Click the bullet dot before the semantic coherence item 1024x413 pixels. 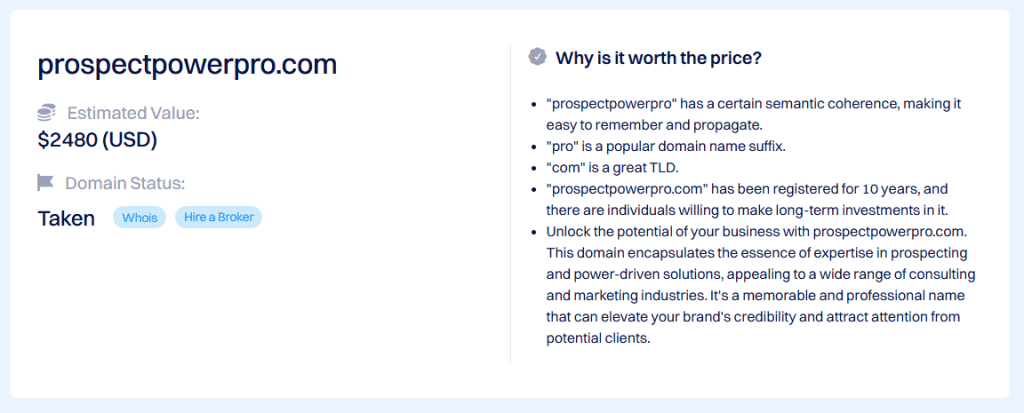click(x=532, y=103)
